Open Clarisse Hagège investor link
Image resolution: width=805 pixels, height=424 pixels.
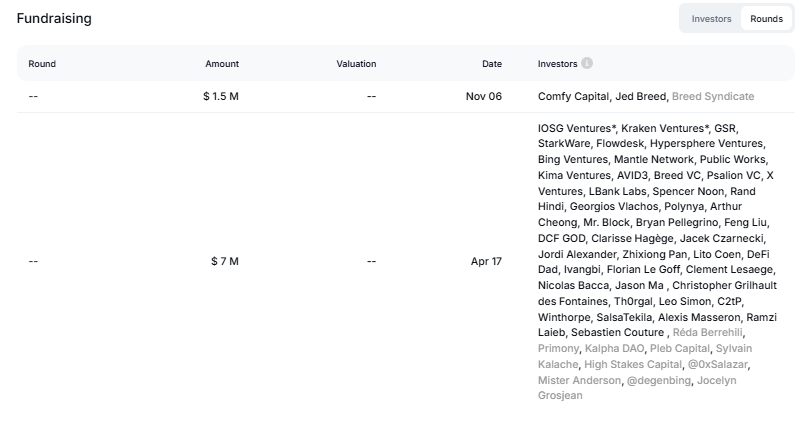click(632, 239)
